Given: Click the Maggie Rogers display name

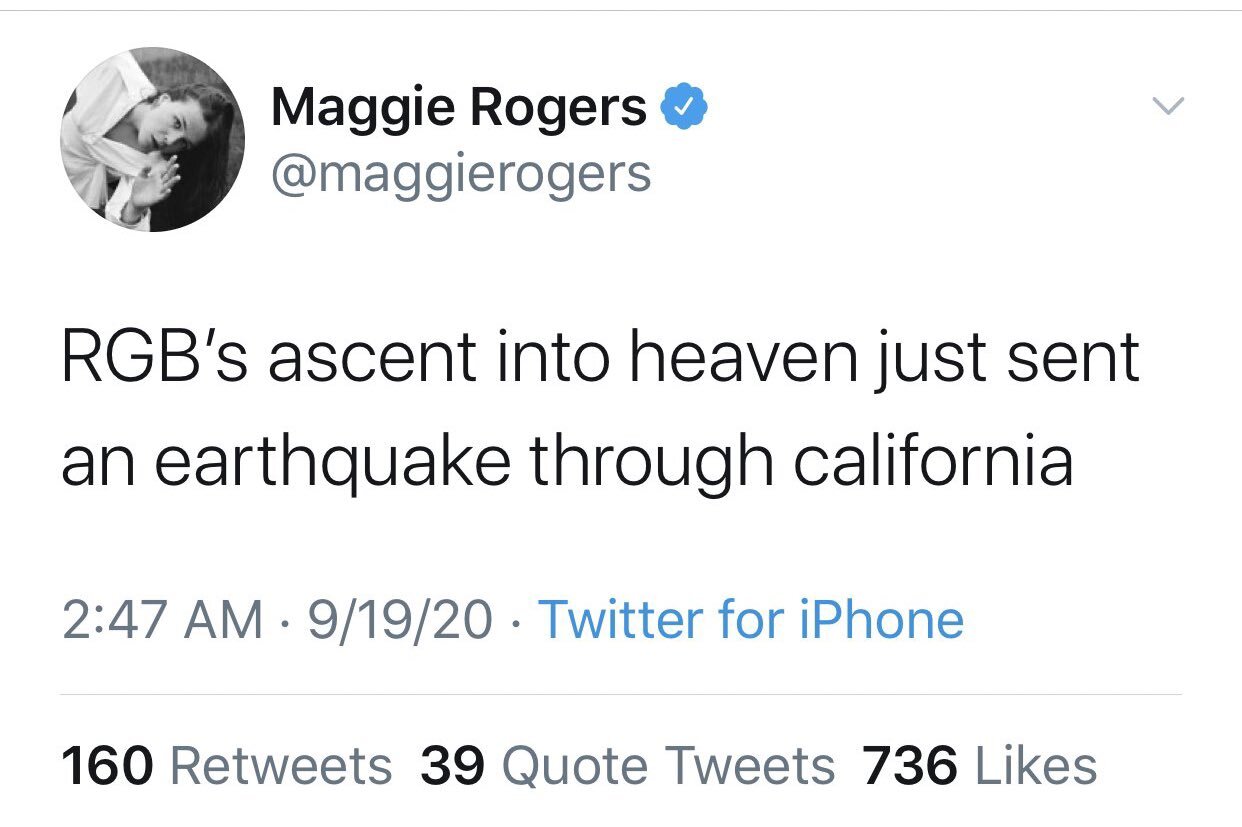Looking at the screenshot, I should (459, 107).
